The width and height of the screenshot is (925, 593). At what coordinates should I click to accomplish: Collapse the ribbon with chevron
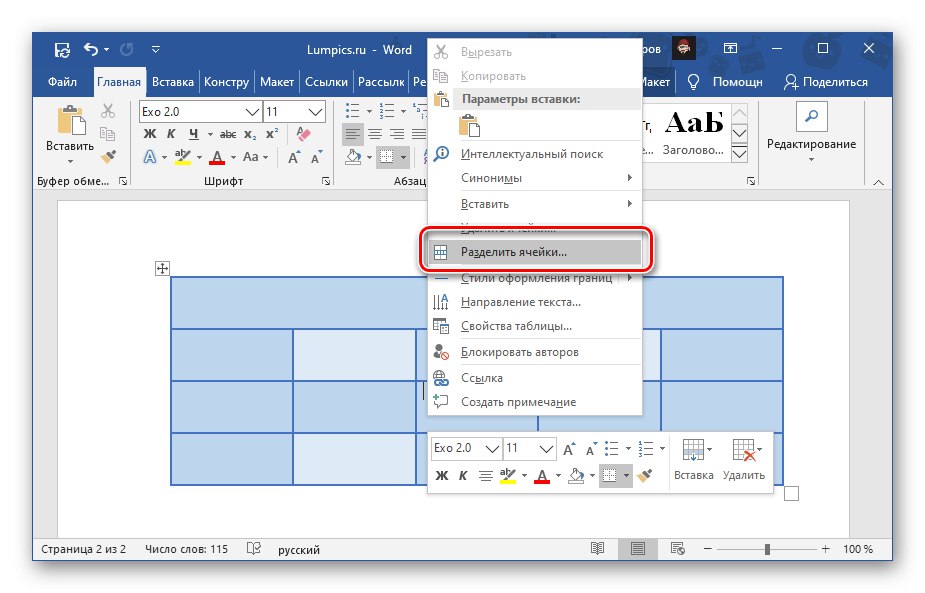878,182
